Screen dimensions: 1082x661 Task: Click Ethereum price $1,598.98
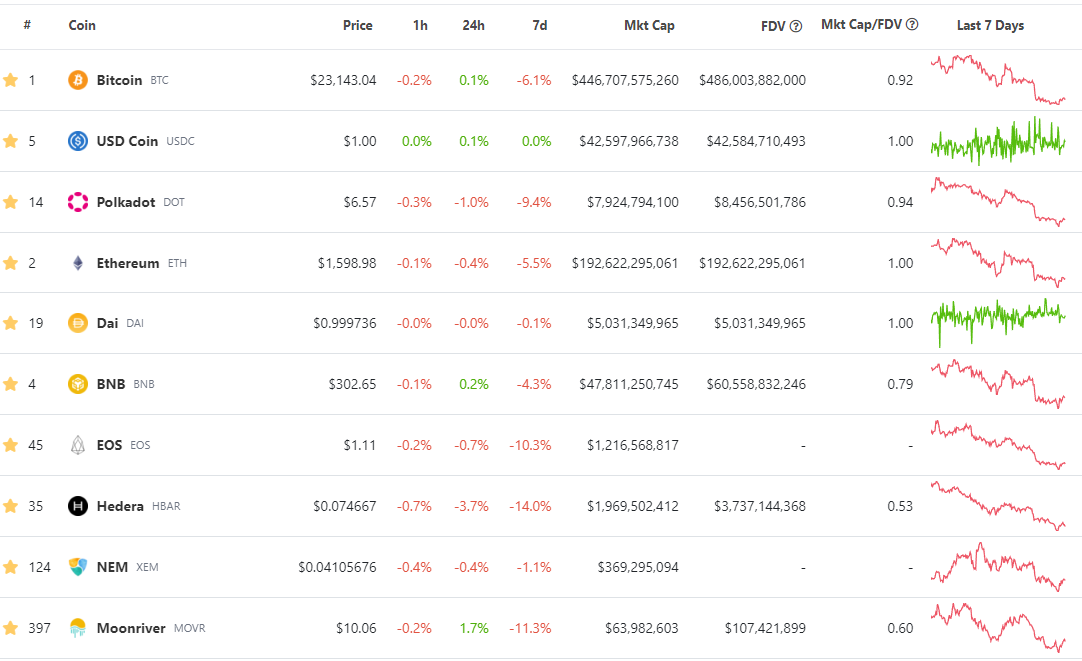[347, 263]
